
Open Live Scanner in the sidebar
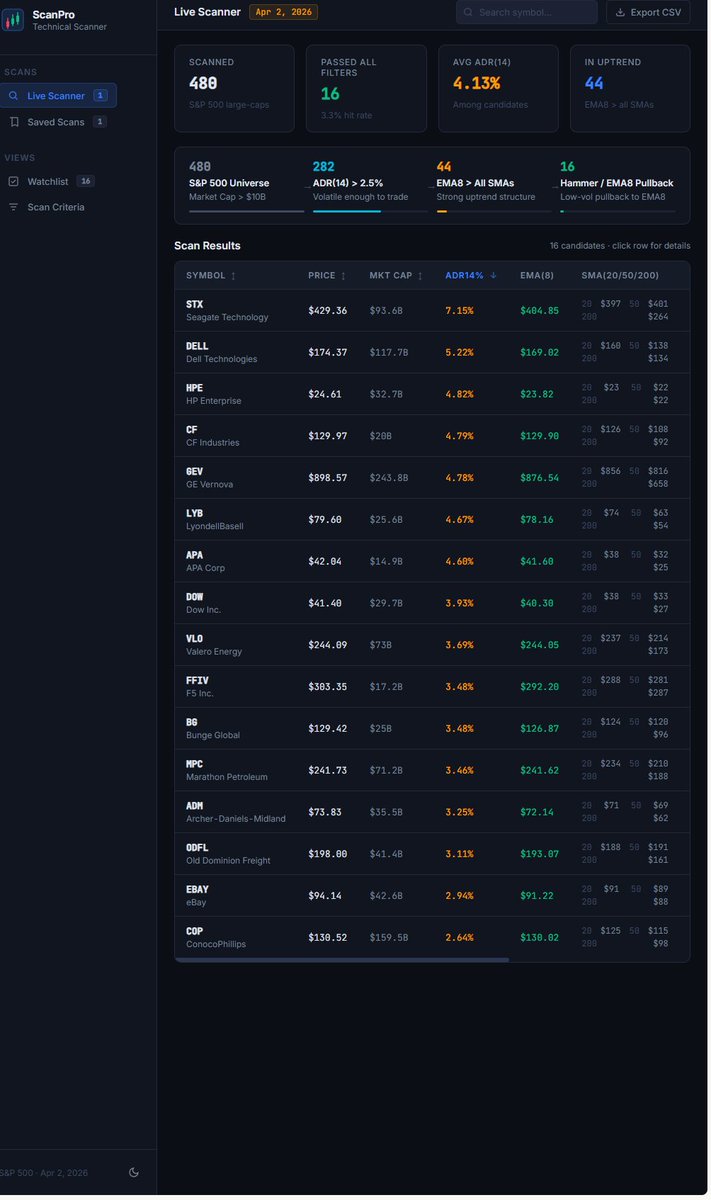click(x=58, y=96)
